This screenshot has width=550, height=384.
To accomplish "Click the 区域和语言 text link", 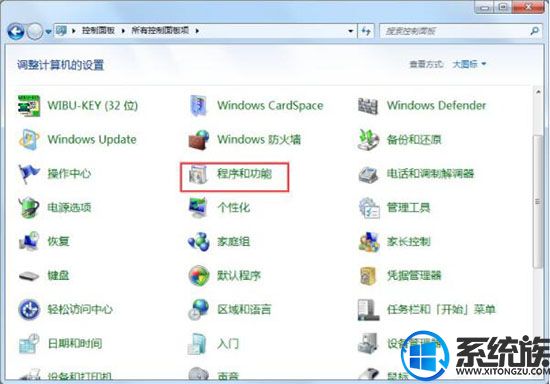I will 244,309.
